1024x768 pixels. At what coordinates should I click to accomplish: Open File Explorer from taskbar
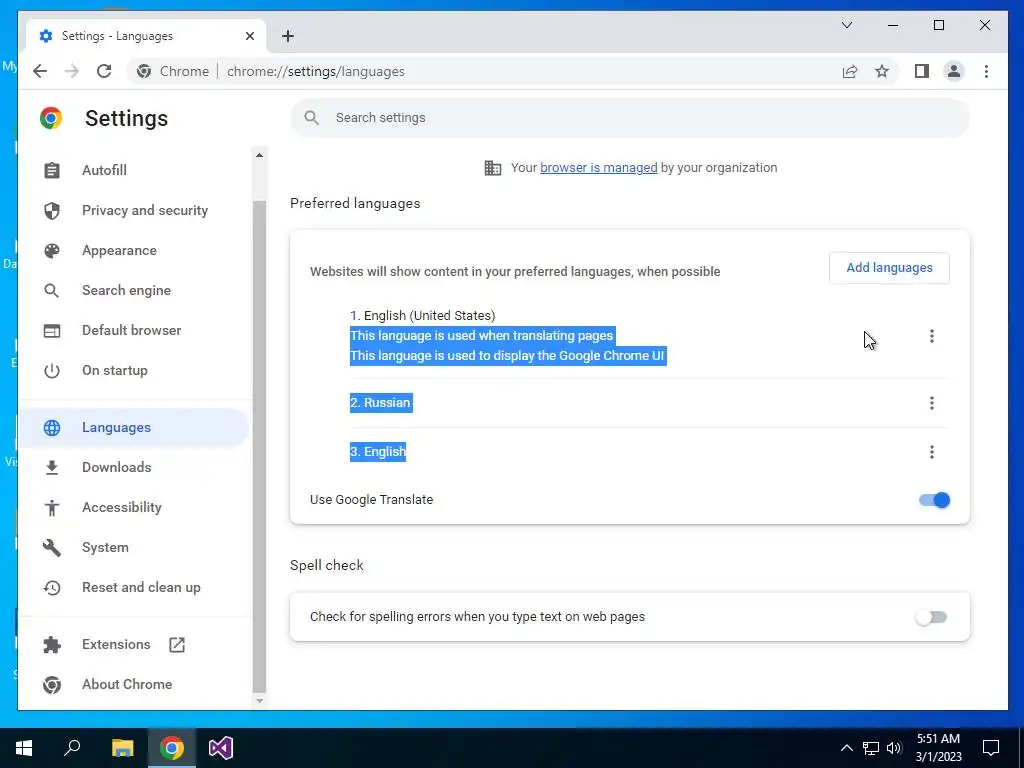pos(122,748)
